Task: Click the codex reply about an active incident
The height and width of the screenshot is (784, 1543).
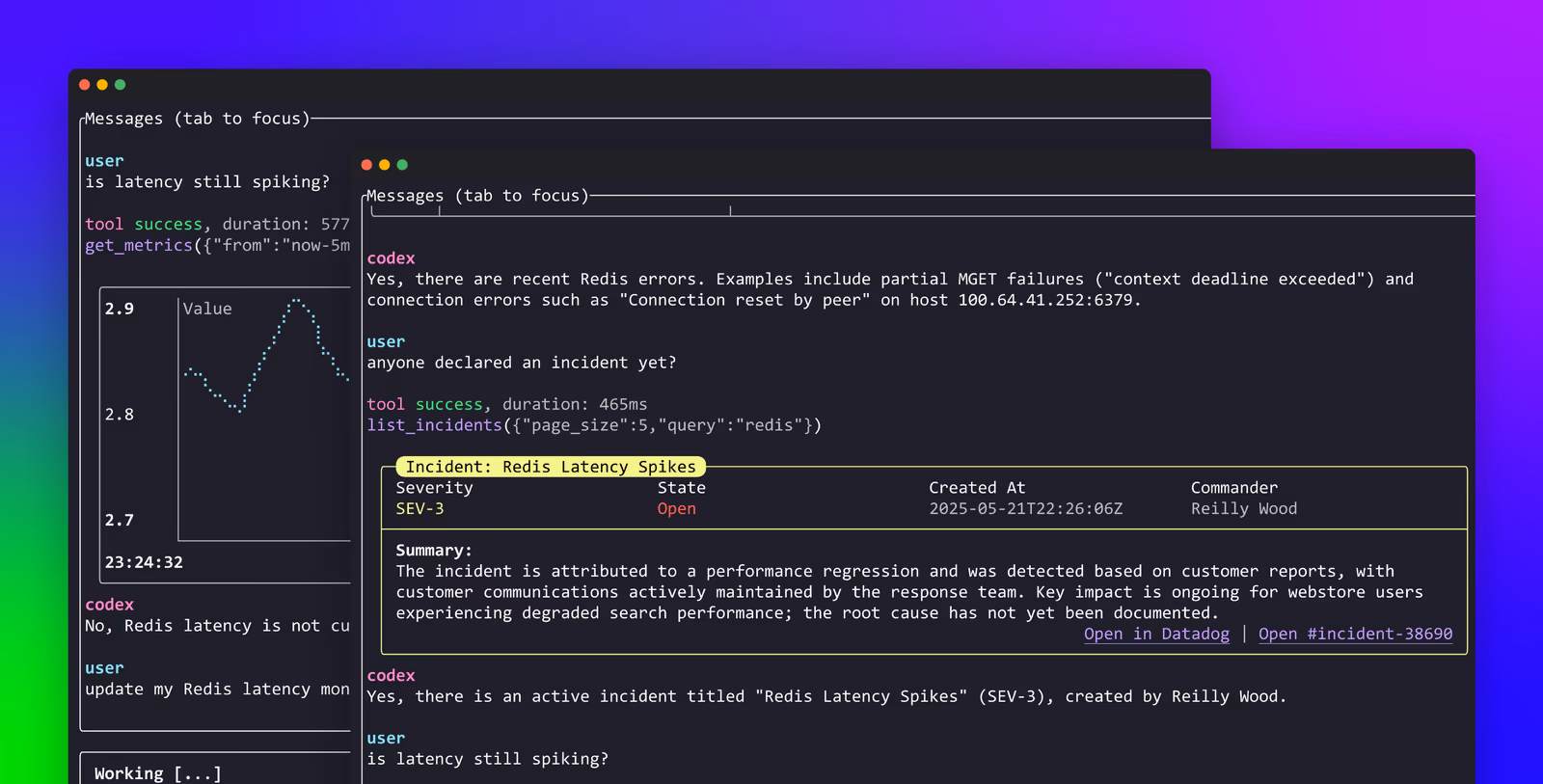Action: point(826,696)
